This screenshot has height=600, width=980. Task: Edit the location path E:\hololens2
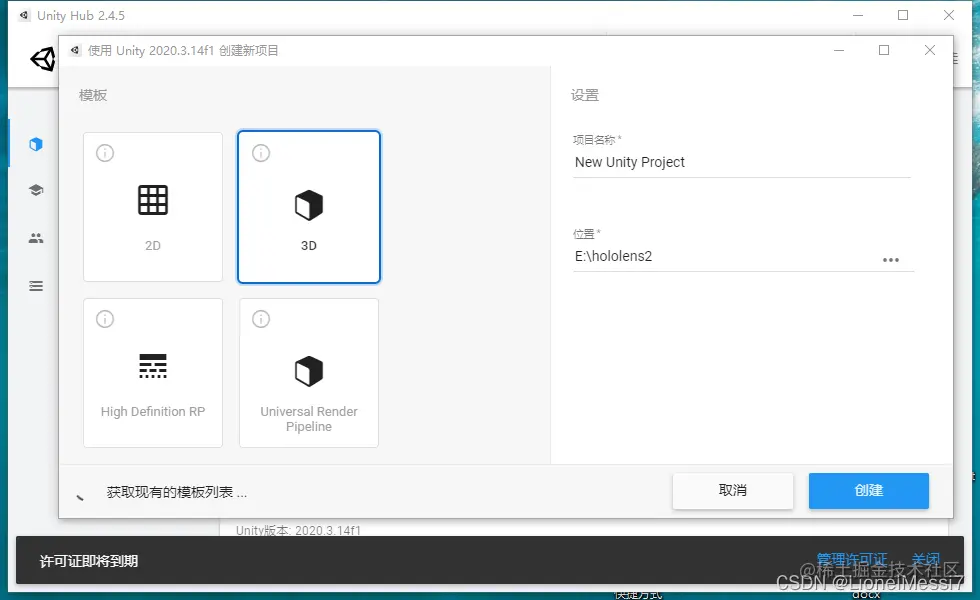[x=725, y=256]
